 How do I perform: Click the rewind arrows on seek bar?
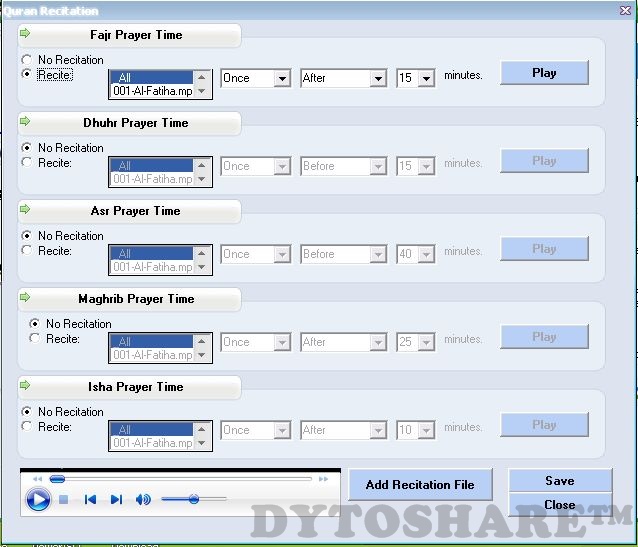[x=37, y=479]
